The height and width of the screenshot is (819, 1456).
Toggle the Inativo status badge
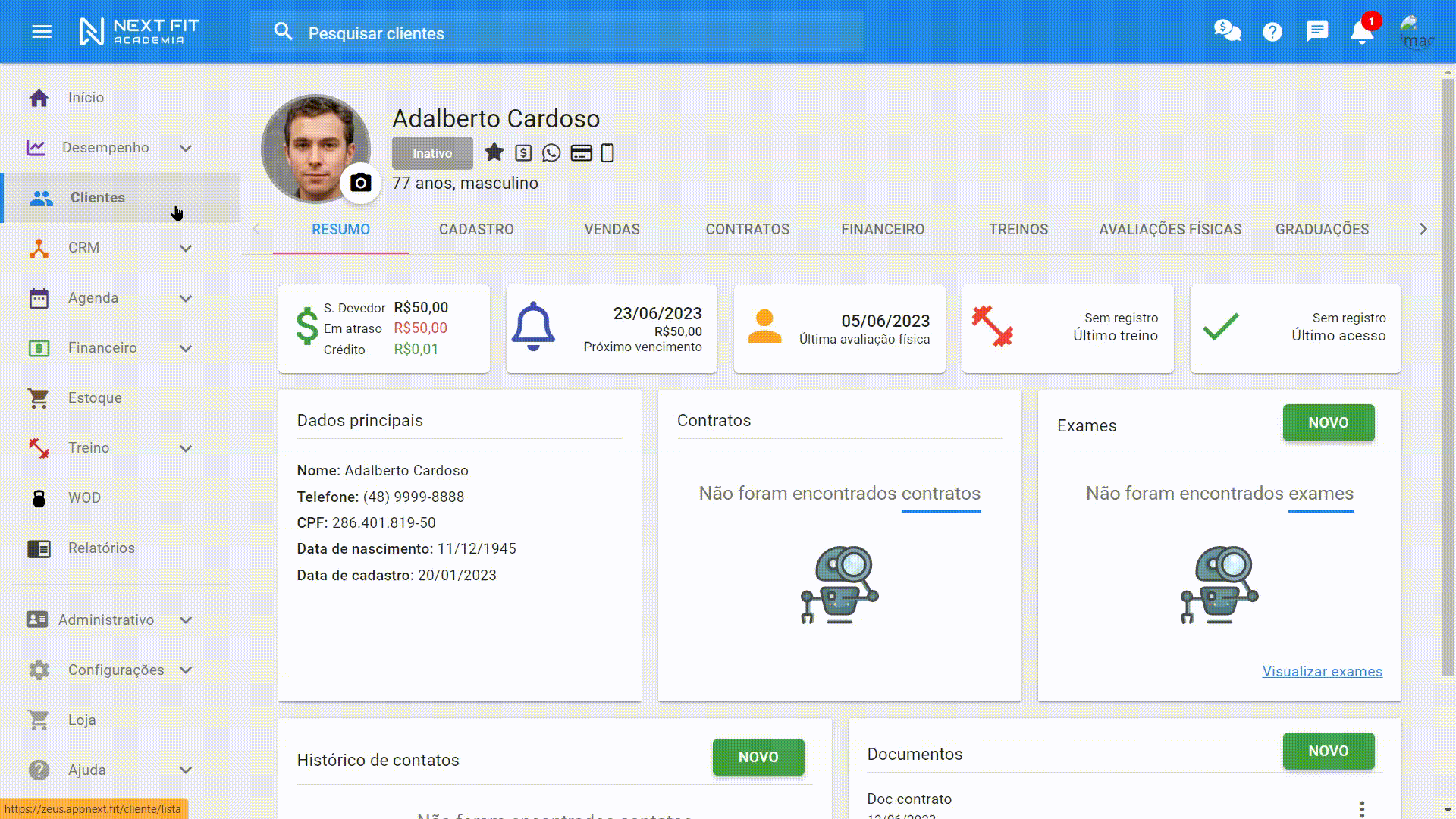[432, 153]
